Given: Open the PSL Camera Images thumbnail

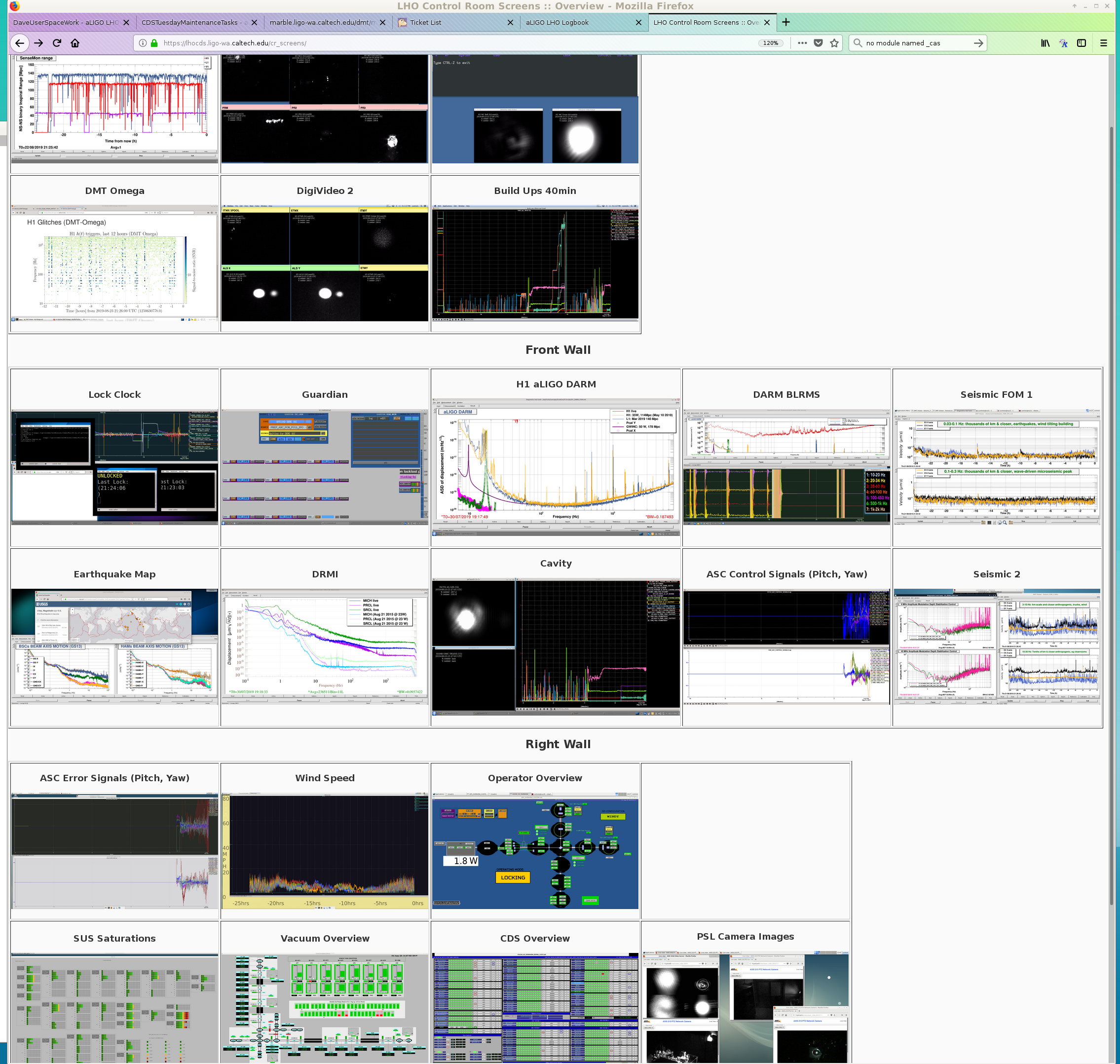Looking at the screenshot, I should click(745, 1007).
